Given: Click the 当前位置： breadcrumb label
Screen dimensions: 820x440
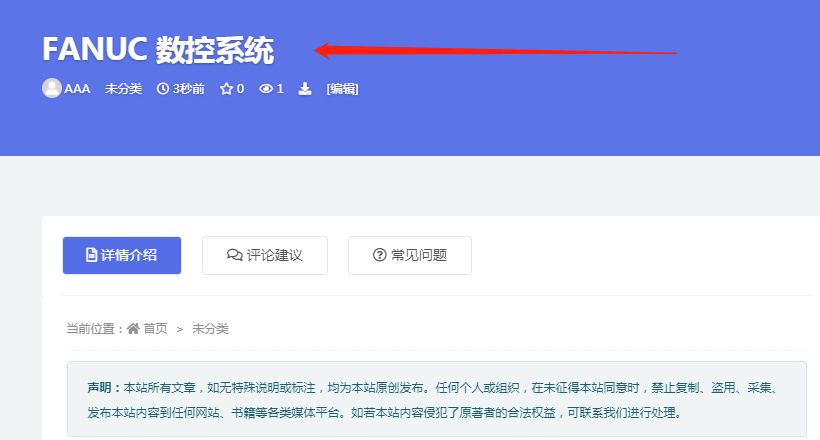Looking at the screenshot, I should pyautogui.click(x=95, y=329).
